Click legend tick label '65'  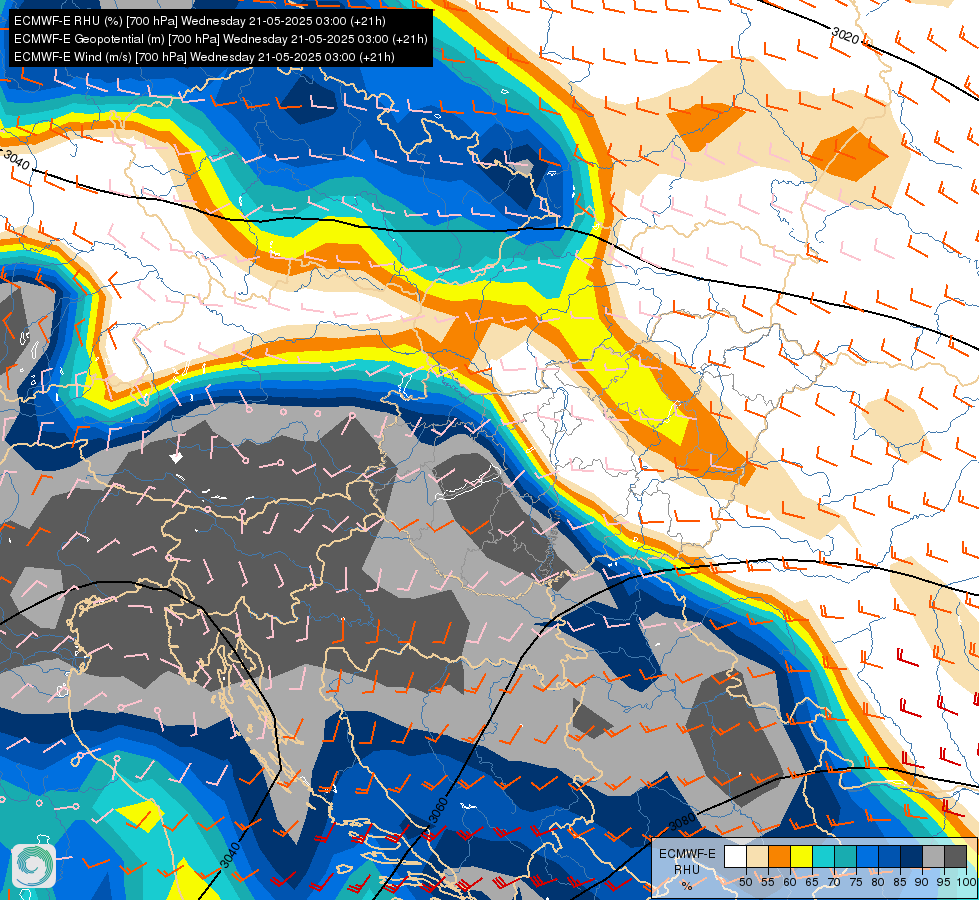[x=812, y=882]
